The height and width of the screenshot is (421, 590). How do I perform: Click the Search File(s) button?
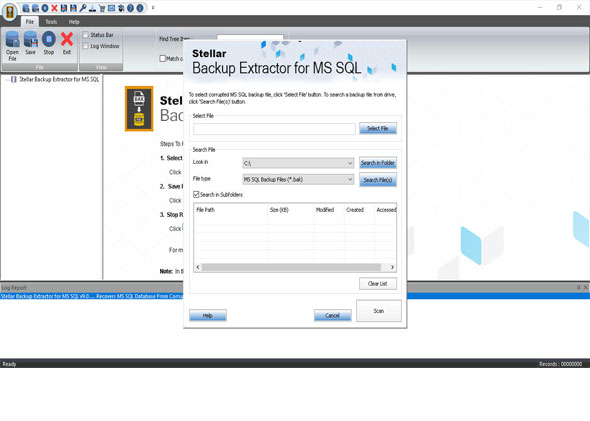tap(378, 180)
